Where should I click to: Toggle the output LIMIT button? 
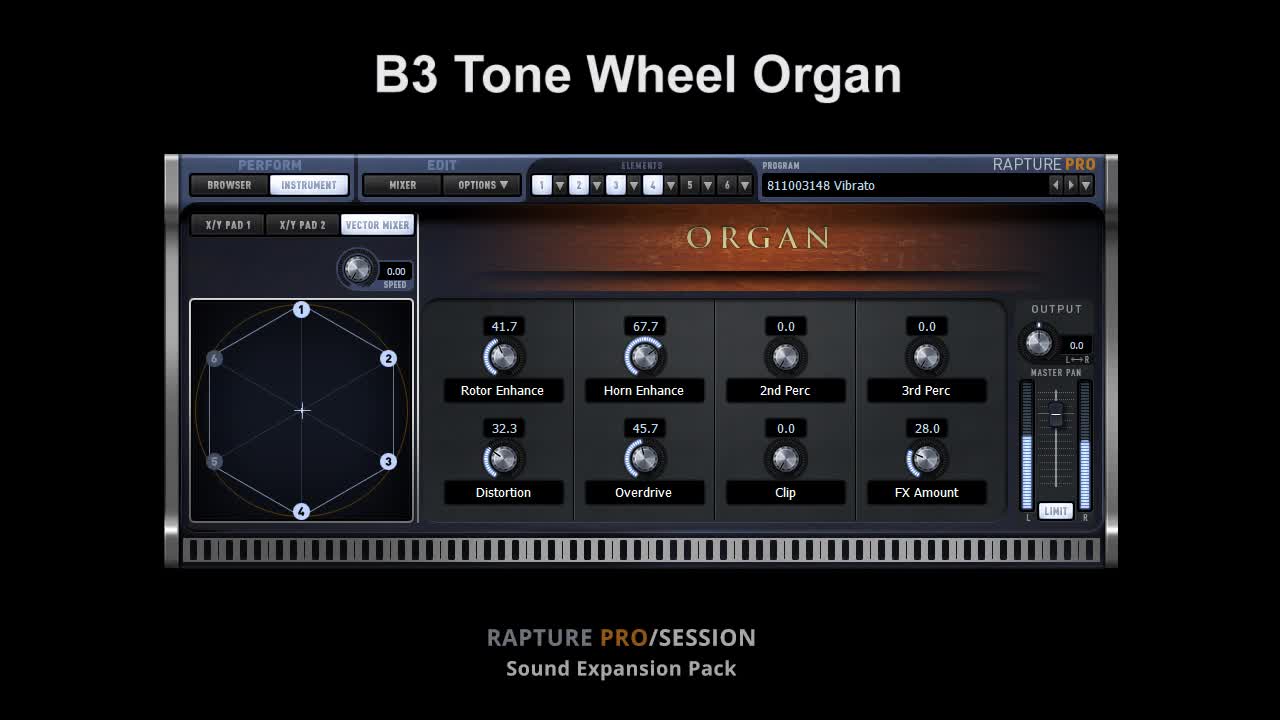[x=1055, y=511]
